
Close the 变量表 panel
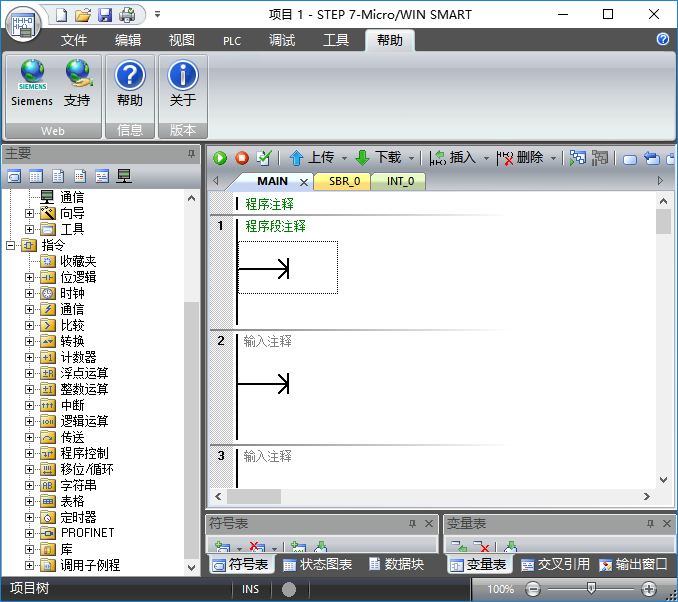(x=667, y=524)
